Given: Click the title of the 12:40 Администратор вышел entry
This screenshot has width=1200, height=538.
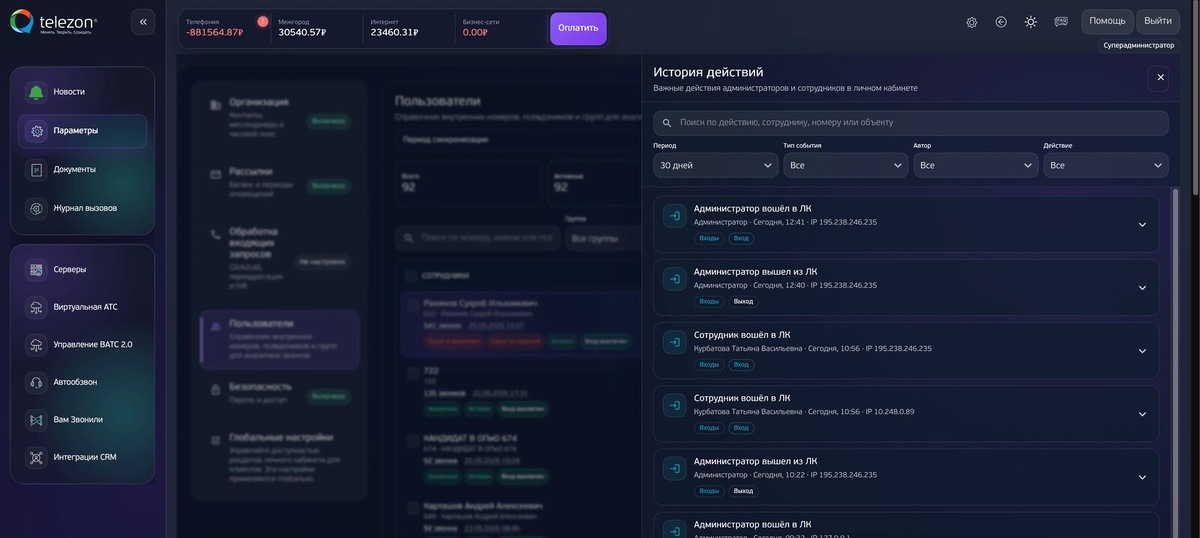Looking at the screenshot, I should click(755, 271).
